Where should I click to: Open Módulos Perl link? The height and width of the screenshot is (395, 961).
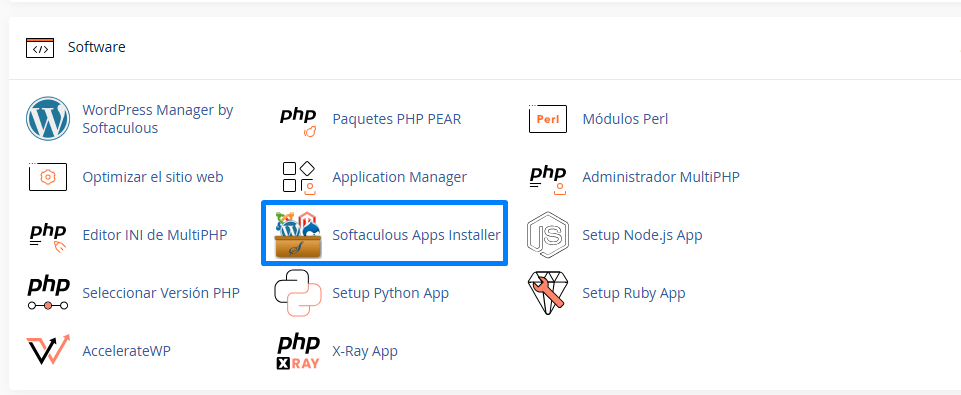(x=625, y=119)
